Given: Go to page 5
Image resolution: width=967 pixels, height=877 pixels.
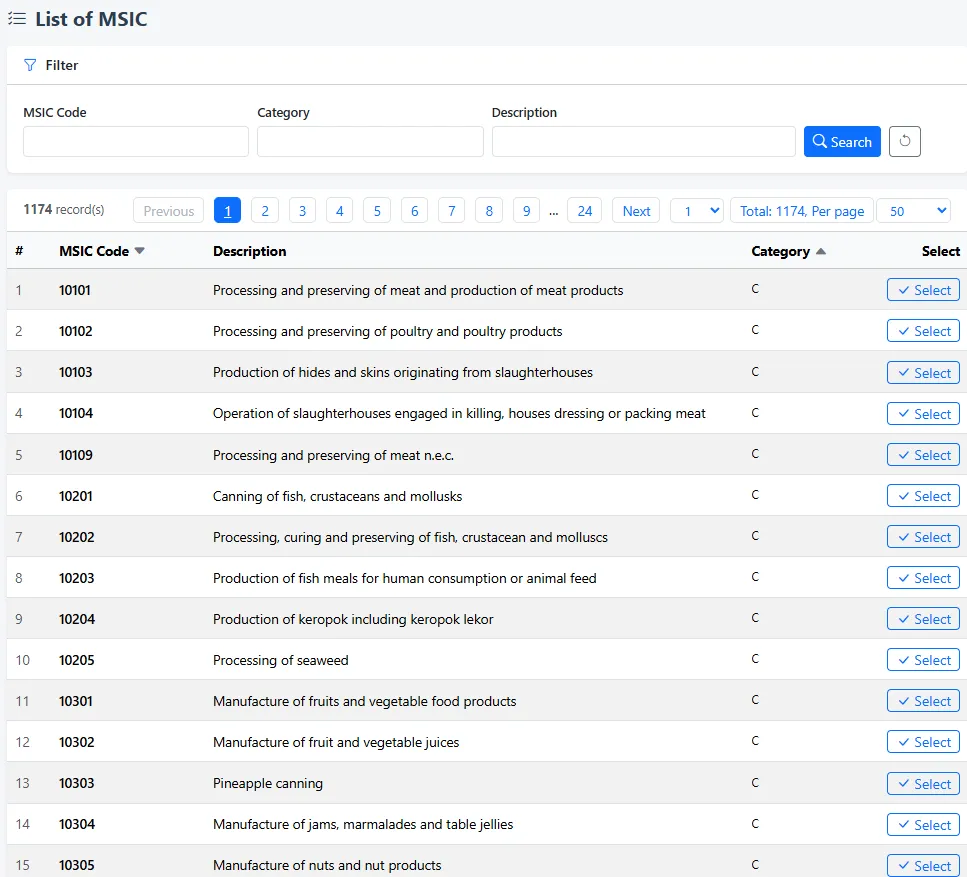Looking at the screenshot, I should click(377, 210).
